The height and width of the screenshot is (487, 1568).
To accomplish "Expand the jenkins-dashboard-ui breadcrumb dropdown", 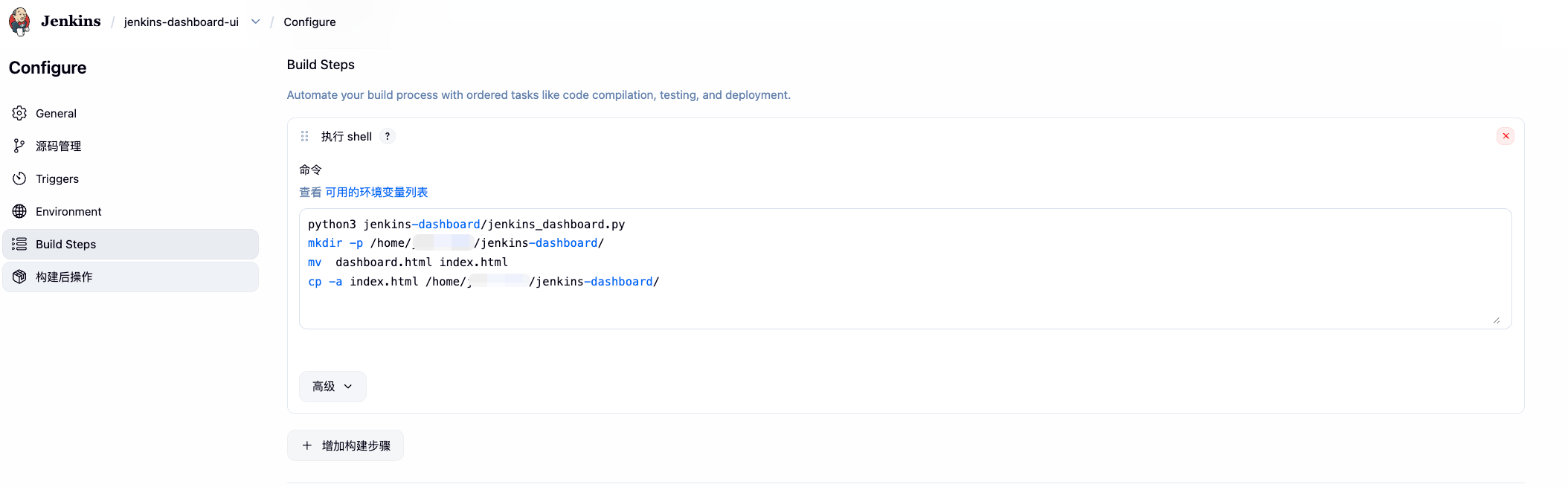I will click(x=256, y=22).
